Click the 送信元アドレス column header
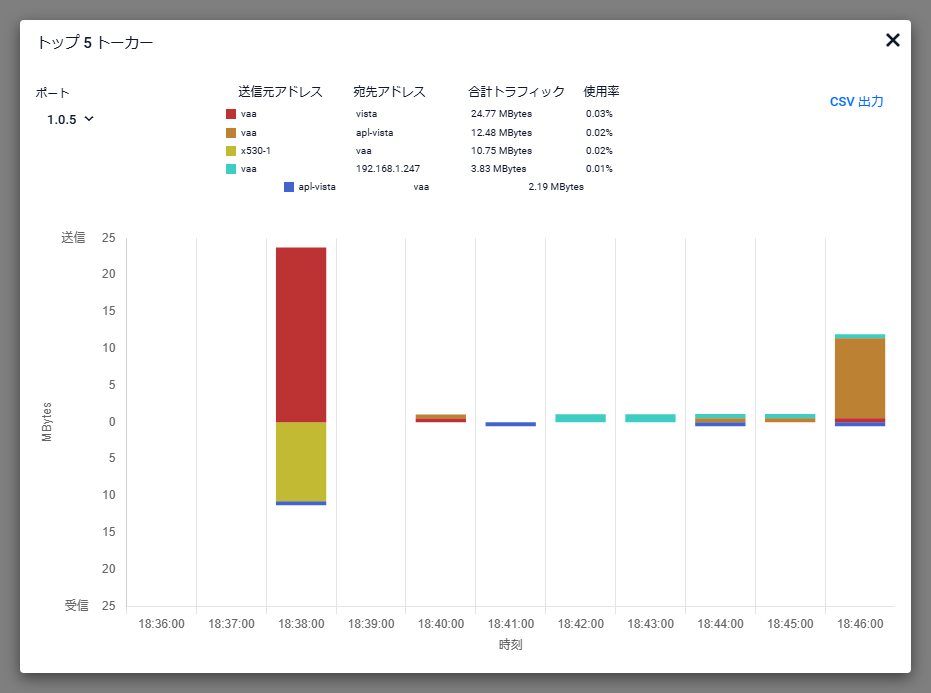 [x=280, y=92]
